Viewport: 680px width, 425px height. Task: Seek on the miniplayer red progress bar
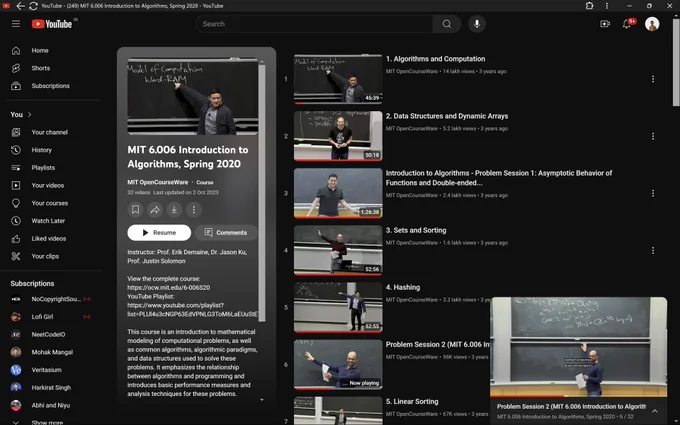tap(579, 396)
